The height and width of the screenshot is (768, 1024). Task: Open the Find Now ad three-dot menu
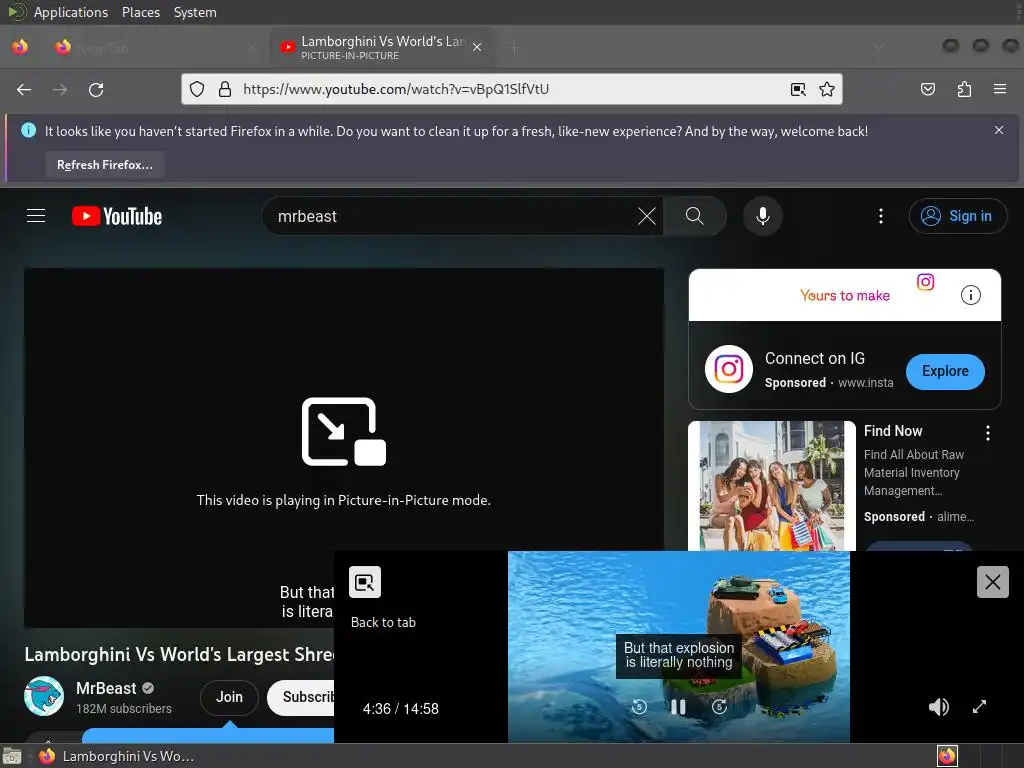tap(987, 432)
